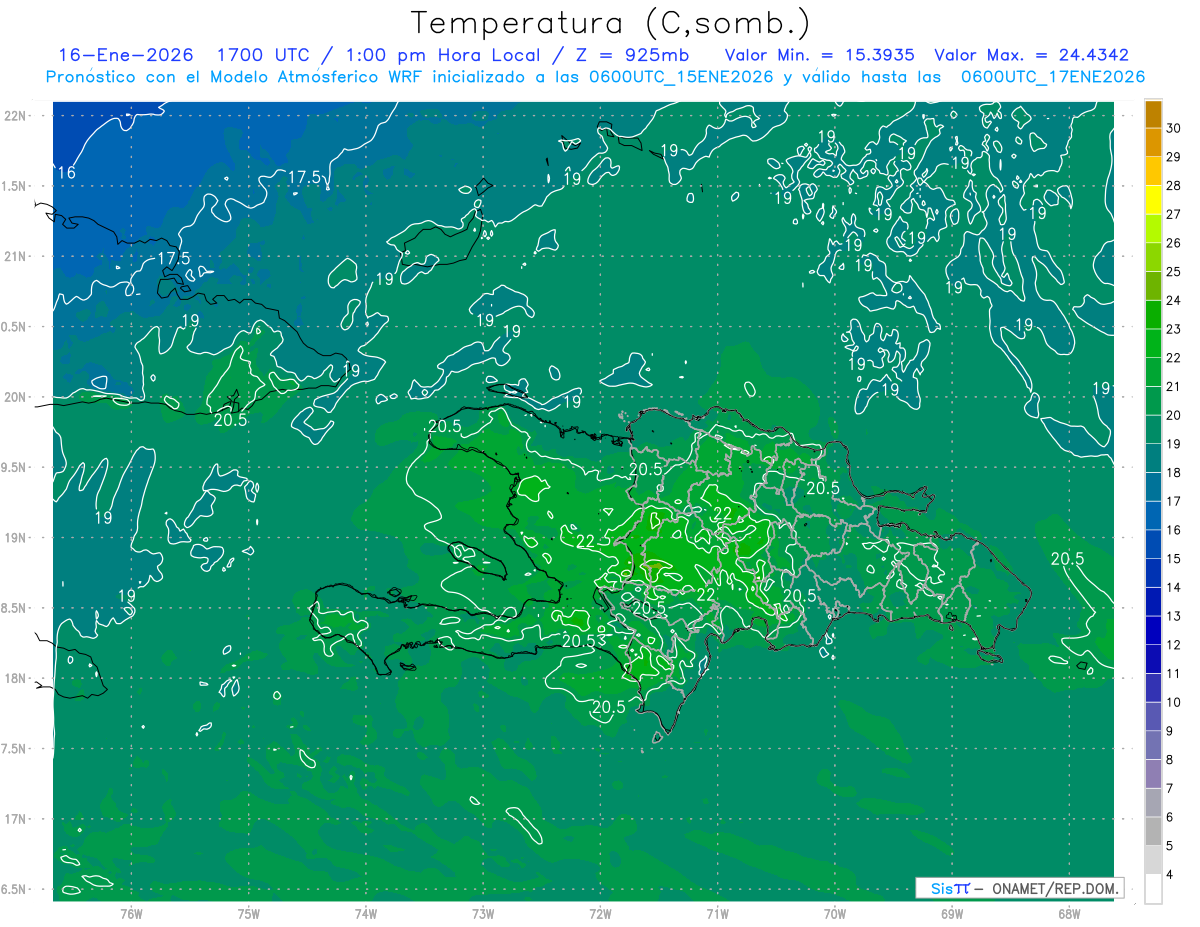The image size is (1200, 927).
Task: Click the yellow legend color between 27 and 28
Action: point(1153,200)
